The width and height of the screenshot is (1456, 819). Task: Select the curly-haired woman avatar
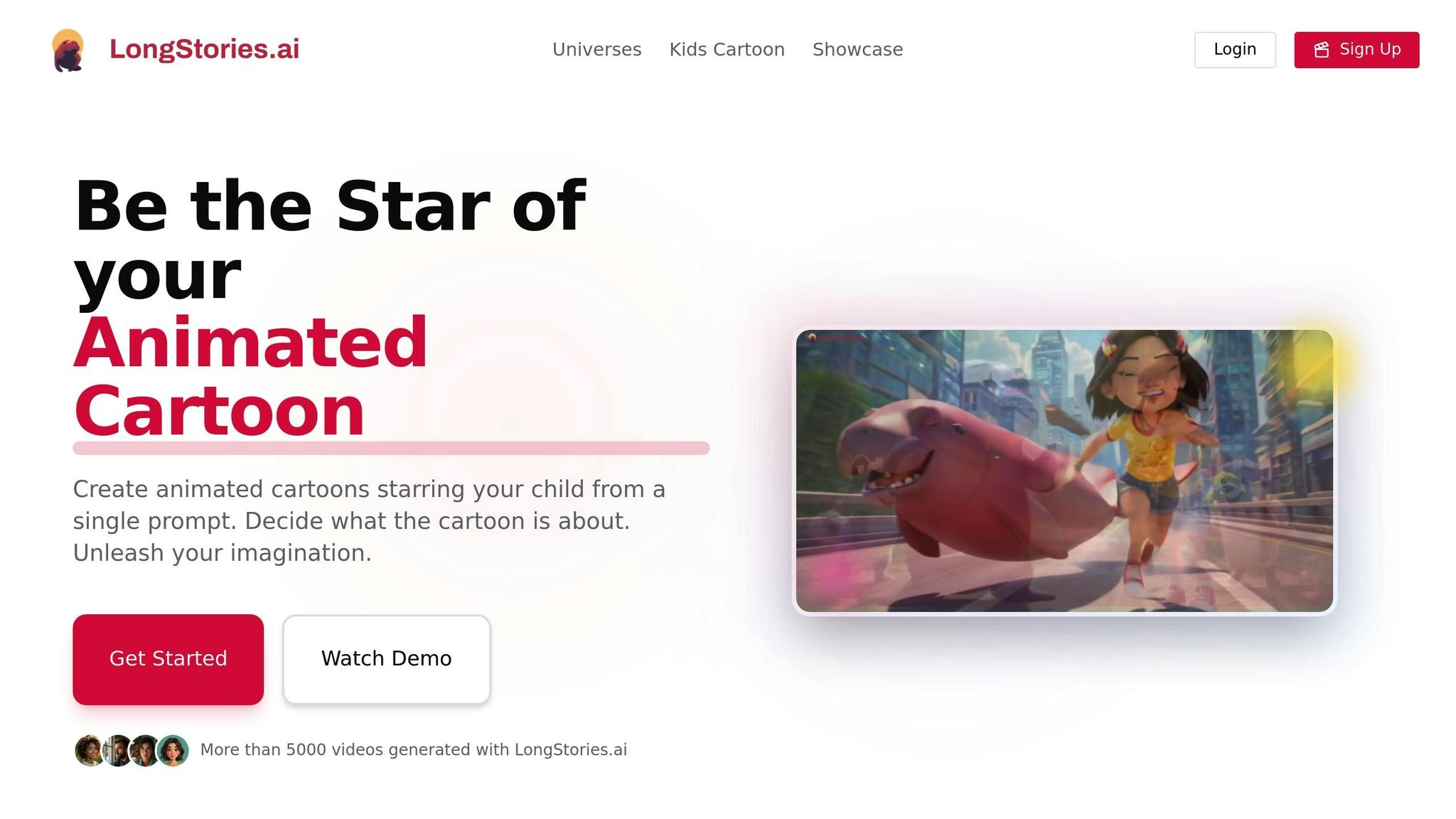click(x=90, y=750)
